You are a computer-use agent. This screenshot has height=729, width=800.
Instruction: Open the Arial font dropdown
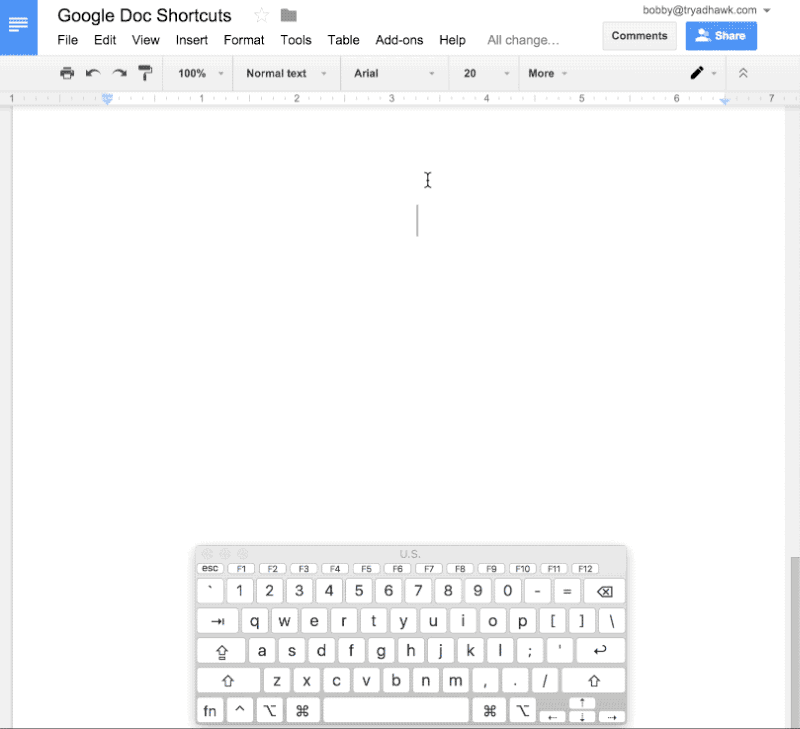click(x=394, y=73)
